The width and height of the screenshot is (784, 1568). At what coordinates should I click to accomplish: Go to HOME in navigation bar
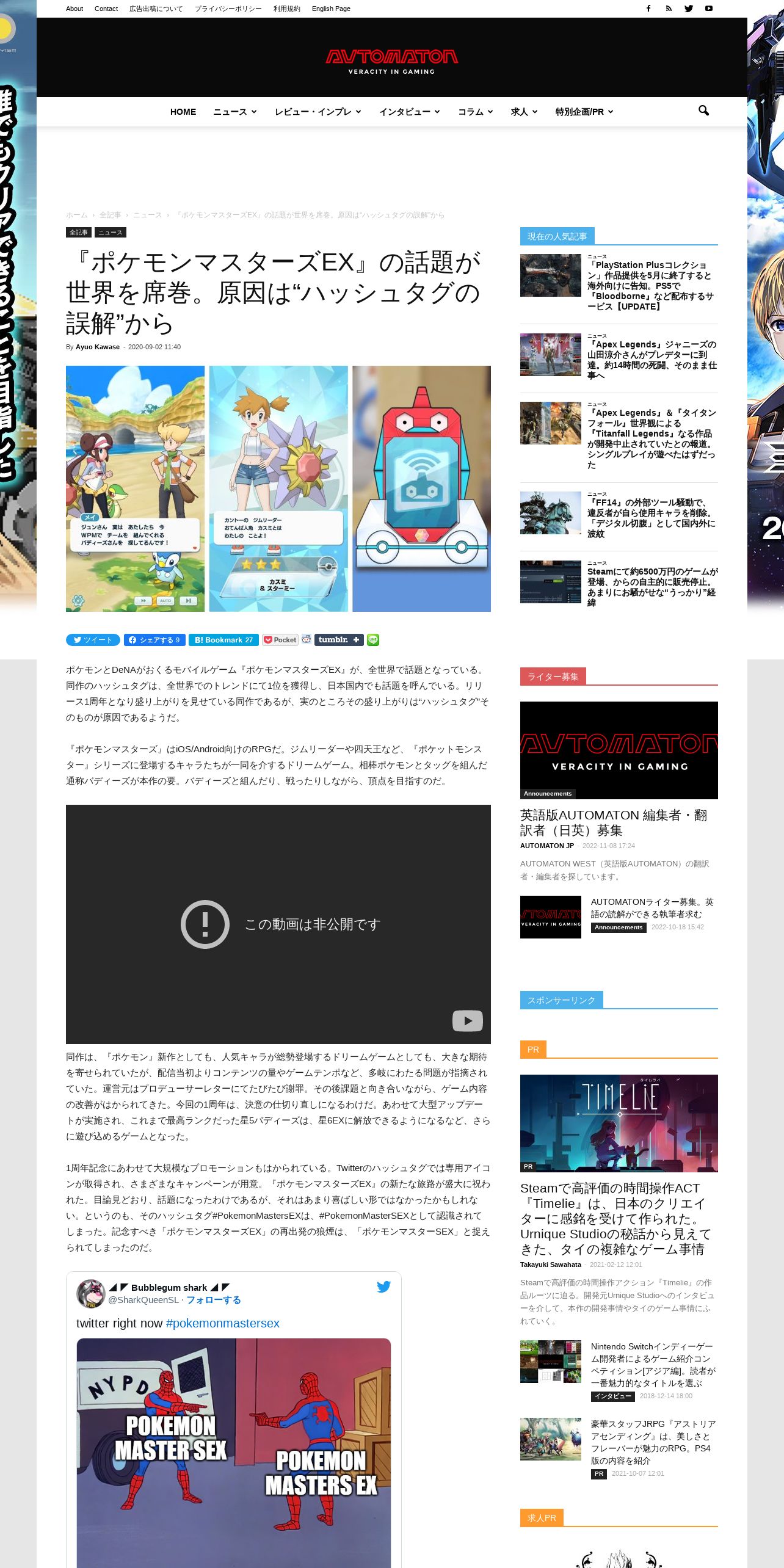point(183,112)
